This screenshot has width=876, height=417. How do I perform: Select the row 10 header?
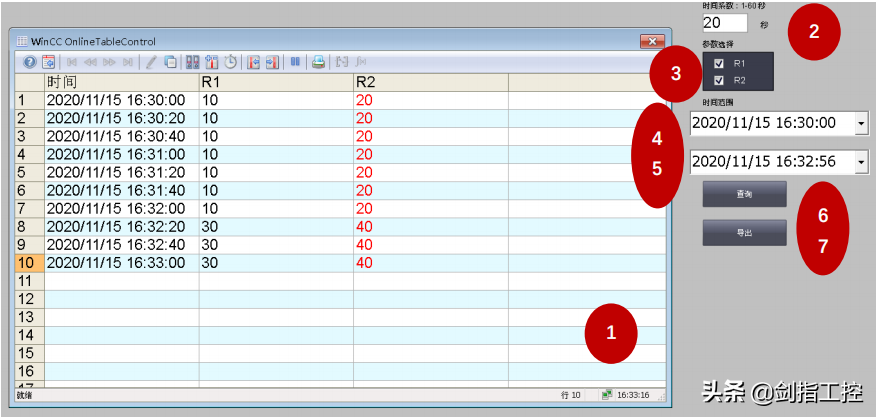point(28,263)
